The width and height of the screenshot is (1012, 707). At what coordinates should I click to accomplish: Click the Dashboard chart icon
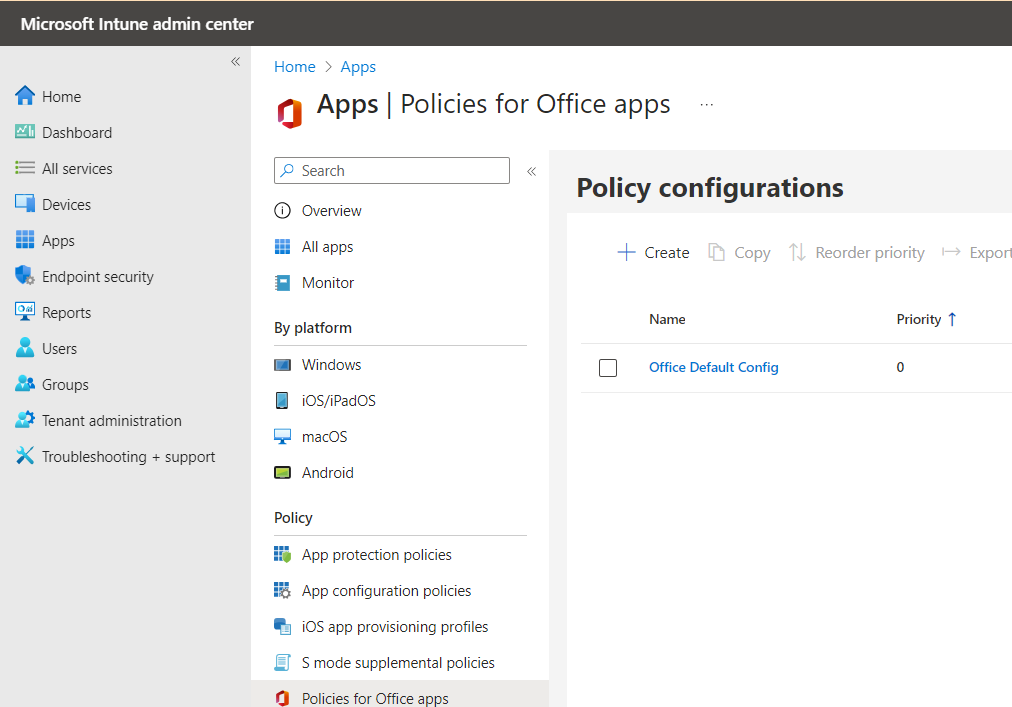[x=25, y=132]
